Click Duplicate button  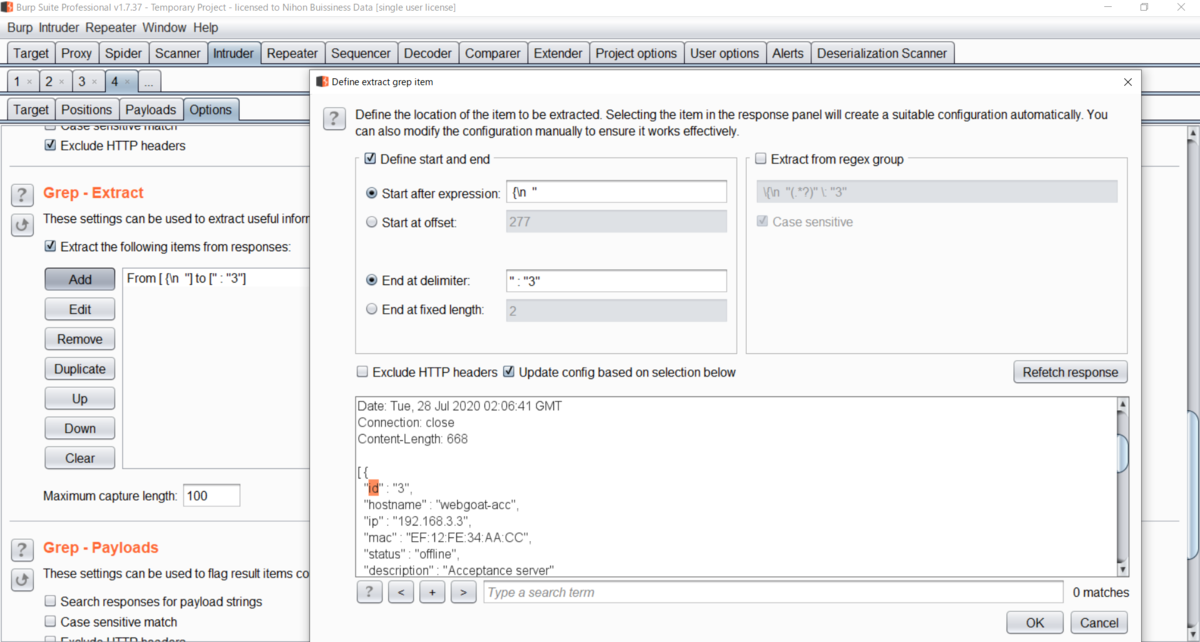click(x=80, y=369)
